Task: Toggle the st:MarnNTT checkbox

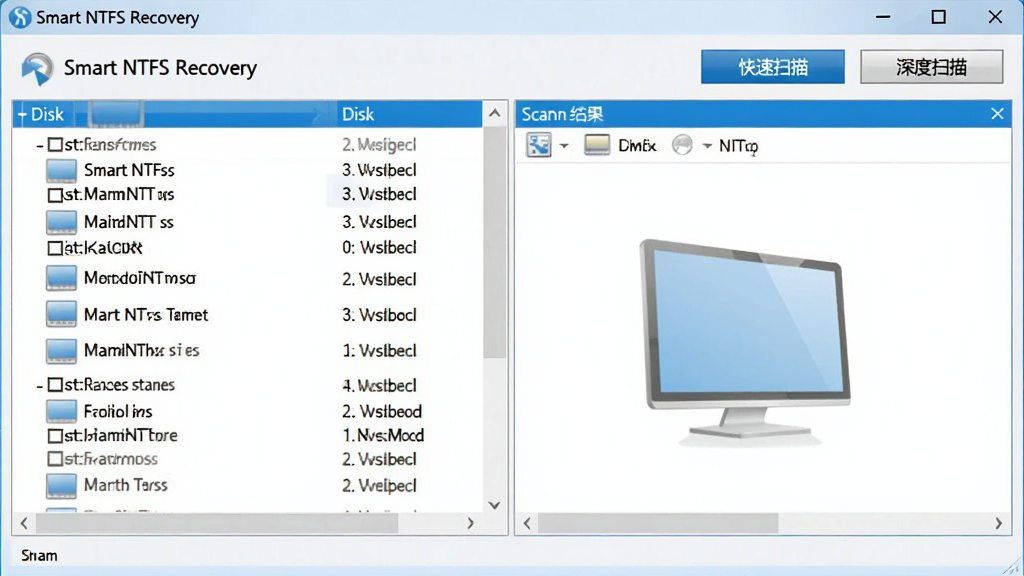Action: click(56, 195)
